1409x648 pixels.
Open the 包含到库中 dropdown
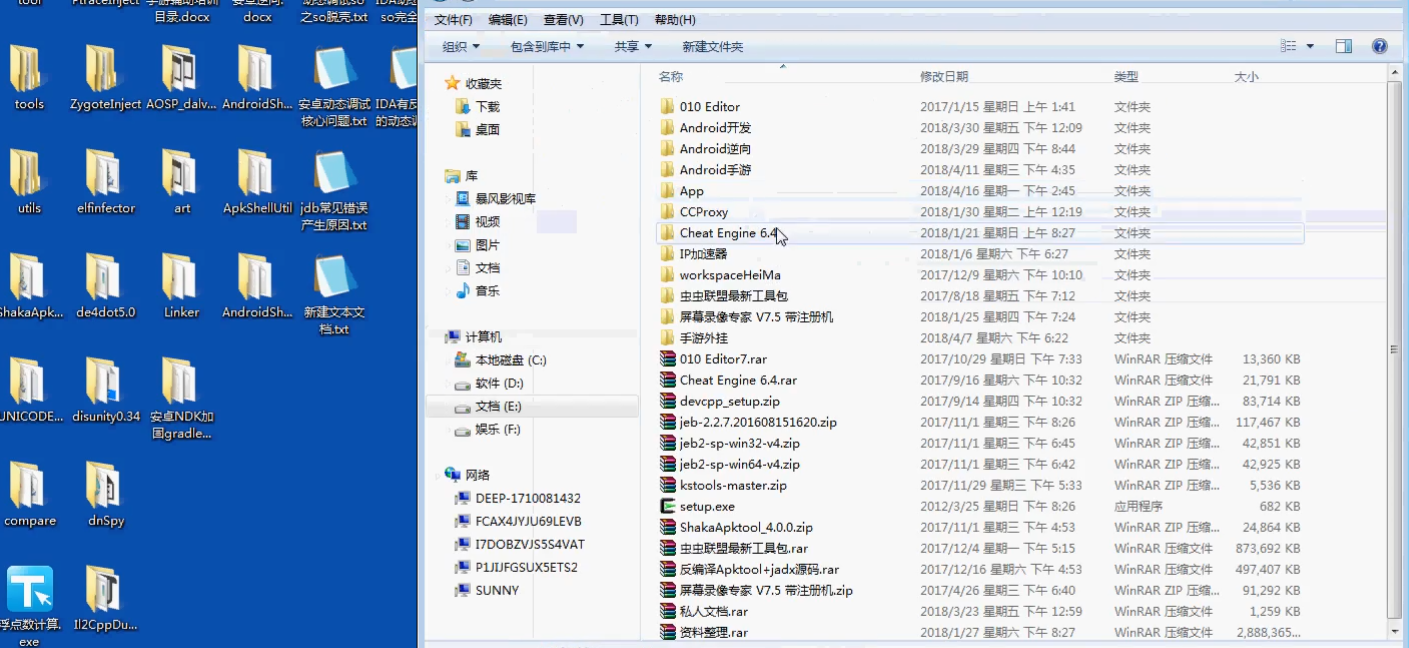pyautogui.click(x=547, y=47)
